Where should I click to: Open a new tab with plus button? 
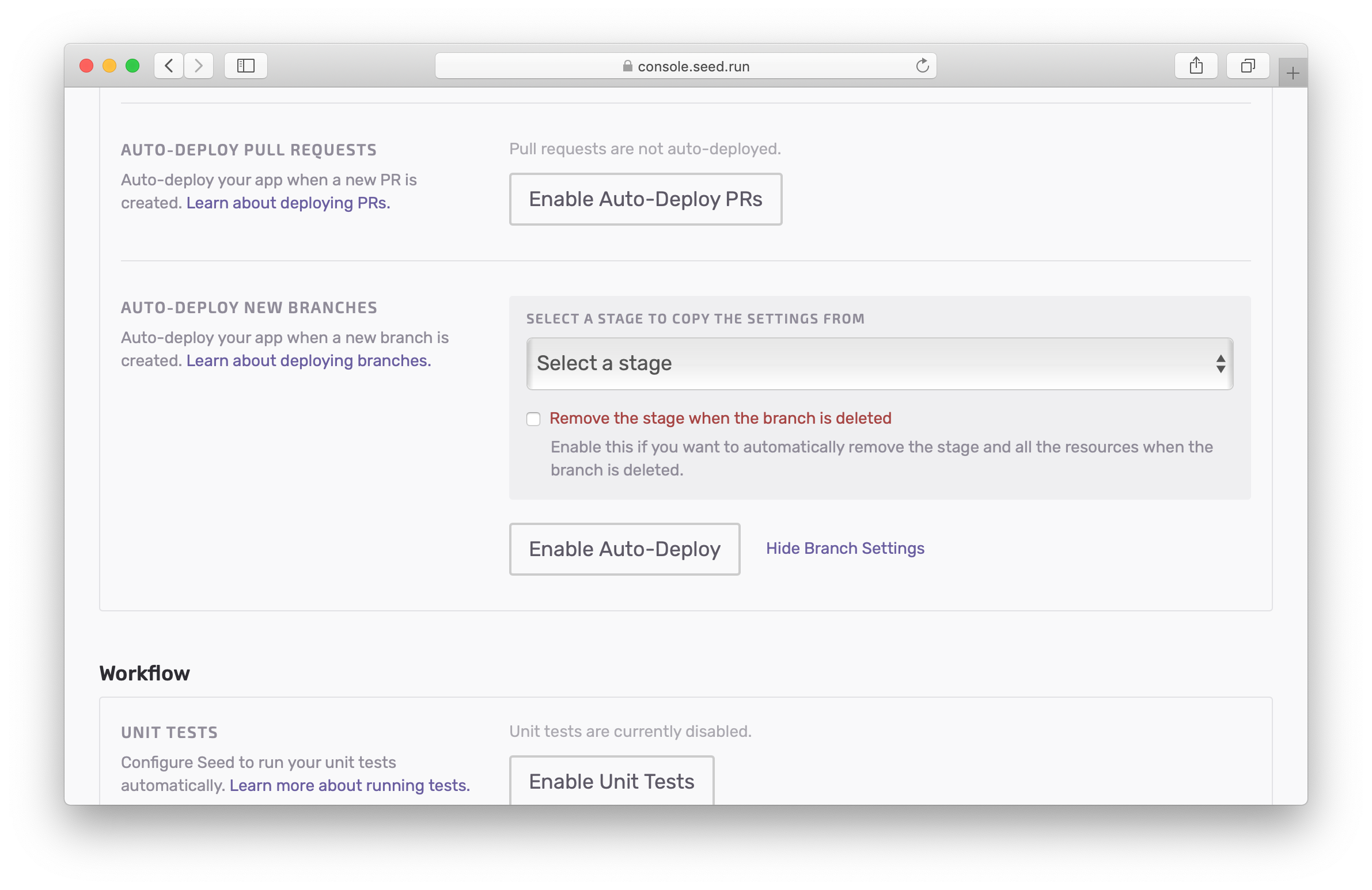pyautogui.click(x=1293, y=73)
